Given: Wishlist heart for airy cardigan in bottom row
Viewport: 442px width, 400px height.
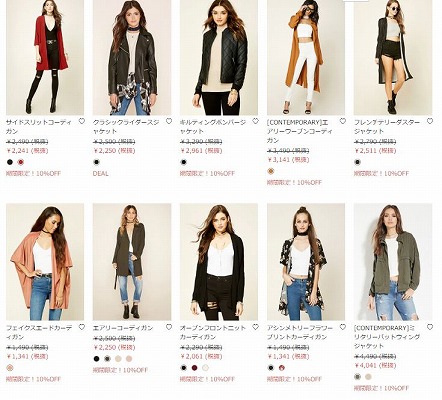Looking at the screenshot, I should [x=169, y=327].
